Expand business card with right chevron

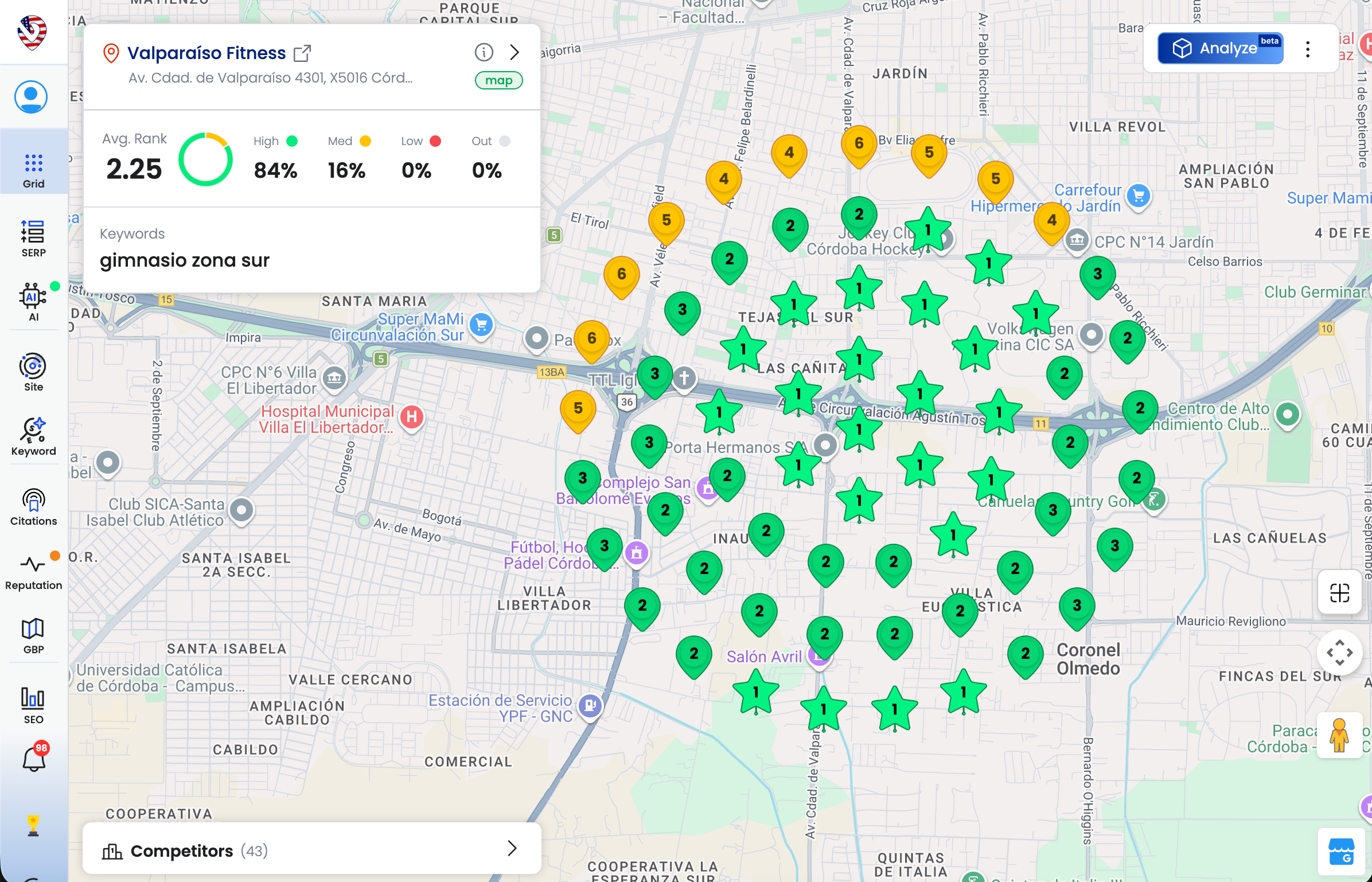point(514,53)
